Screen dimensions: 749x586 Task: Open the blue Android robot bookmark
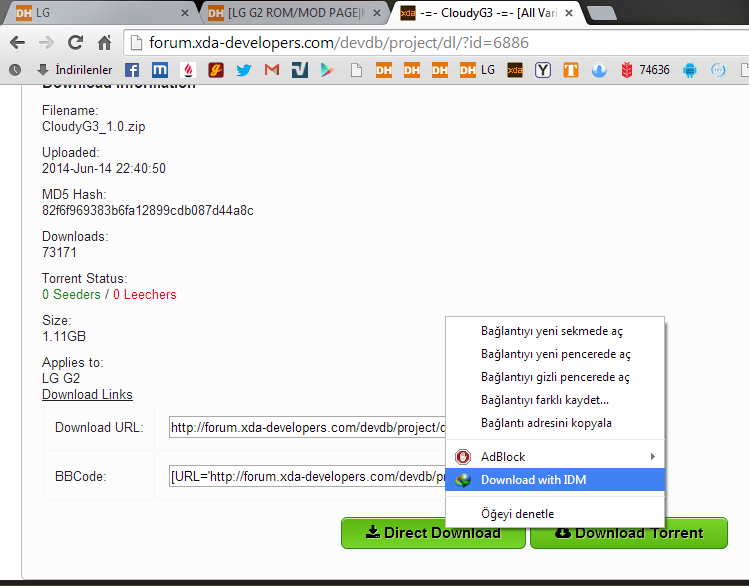[690, 70]
